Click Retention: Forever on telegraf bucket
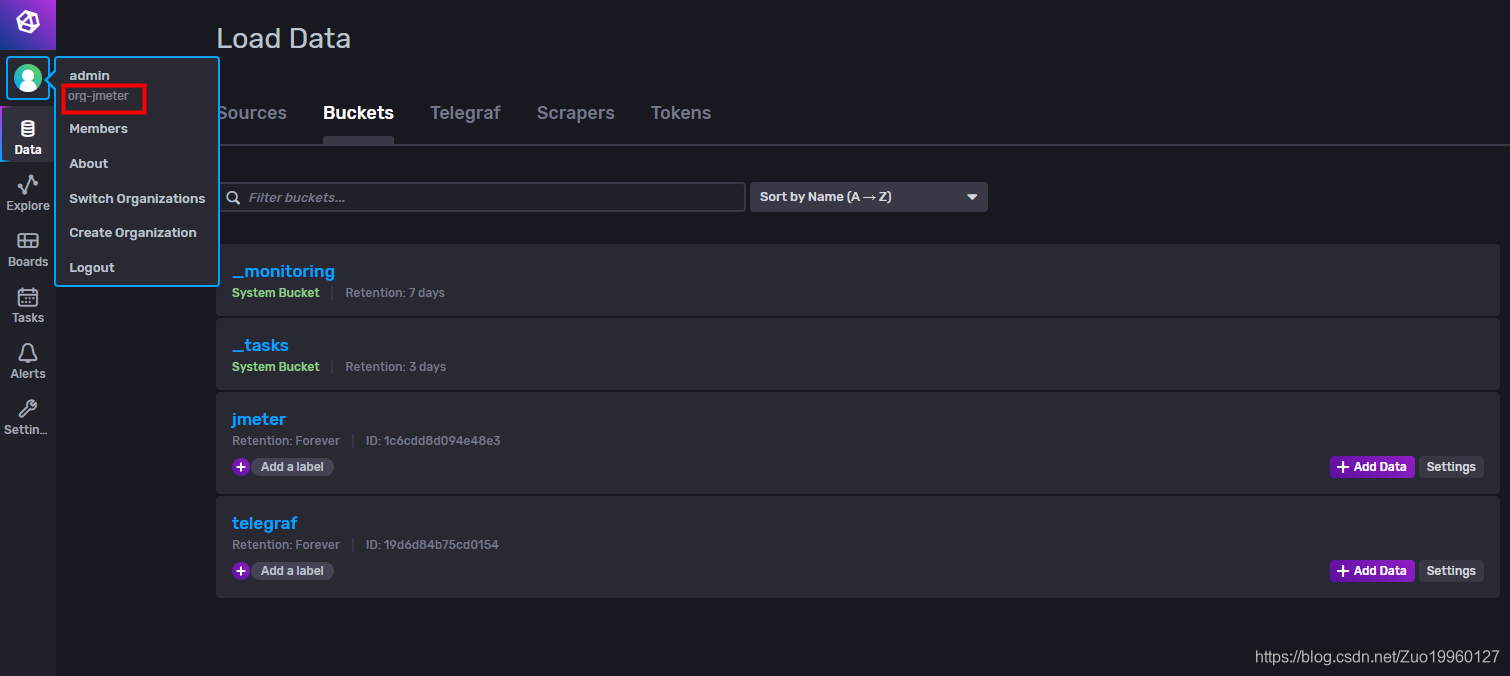1510x676 pixels. click(x=286, y=545)
